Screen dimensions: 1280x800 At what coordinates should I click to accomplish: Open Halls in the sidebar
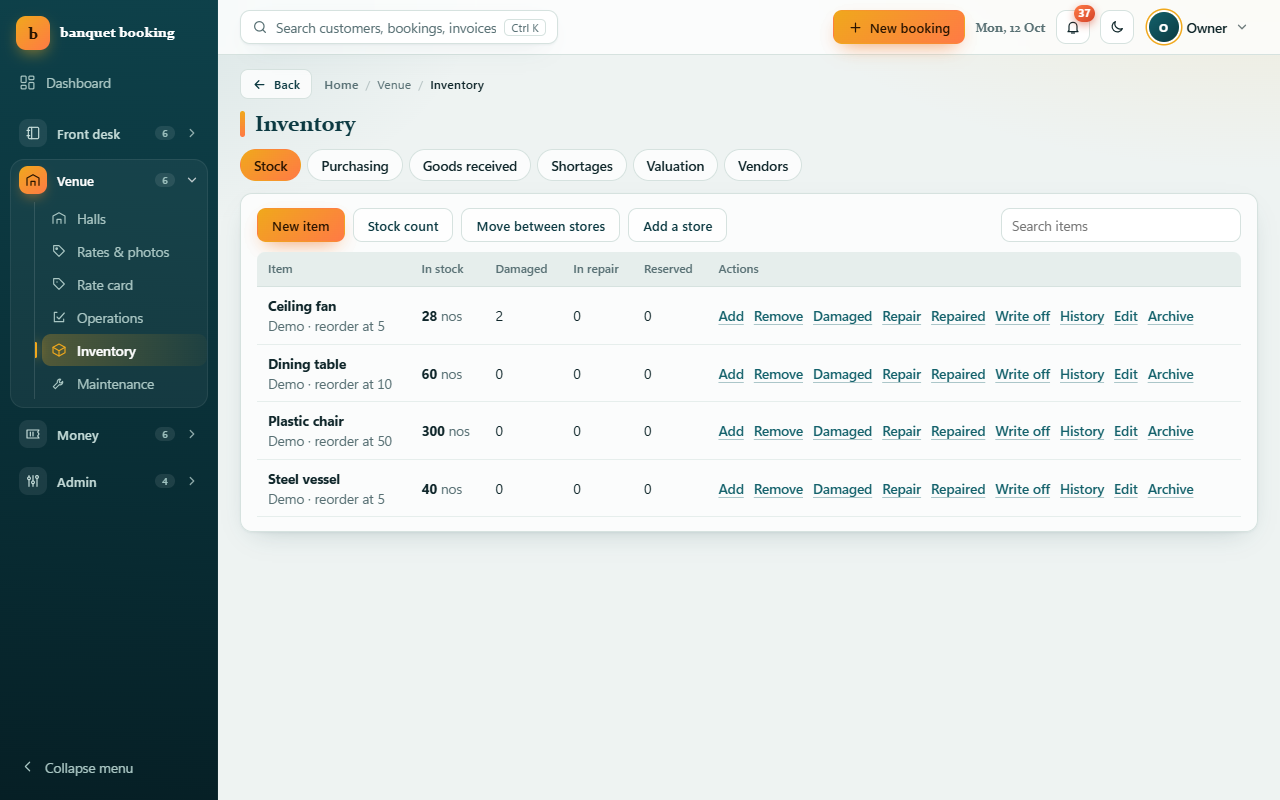(x=124, y=219)
